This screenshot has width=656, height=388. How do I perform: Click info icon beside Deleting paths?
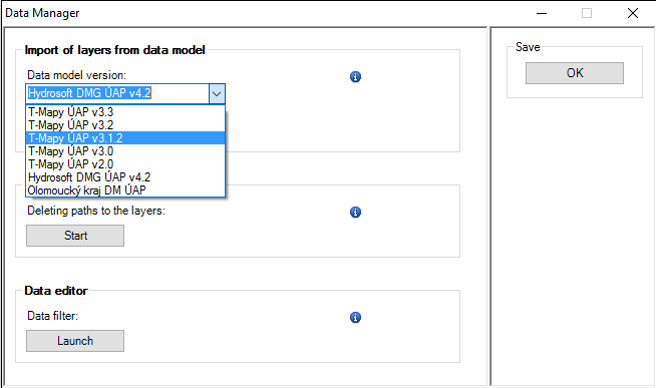click(x=355, y=212)
